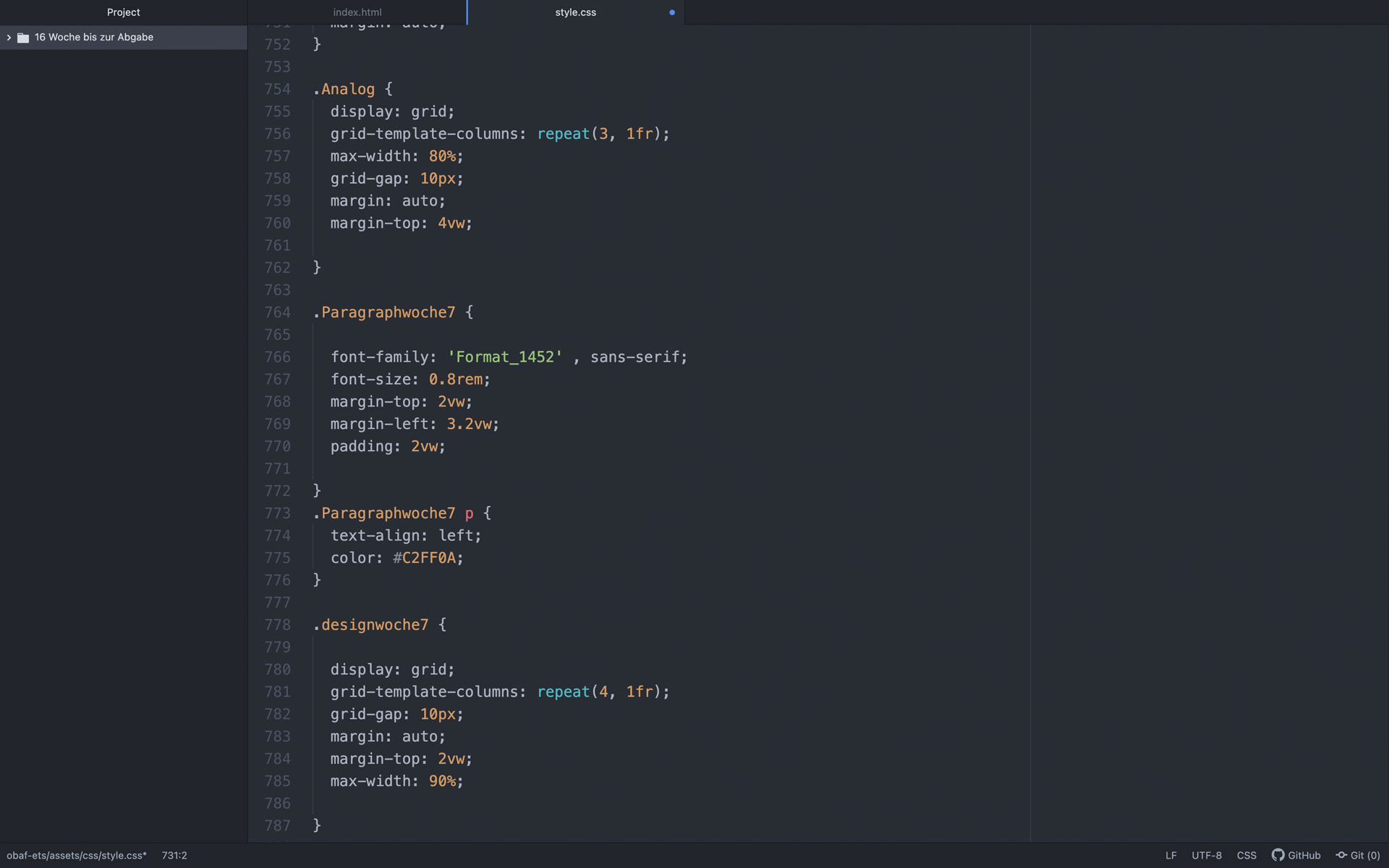Click the 'padding: 2vw' declaration
Image resolution: width=1389 pixels, height=868 pixels.
(x=388, y=446)
